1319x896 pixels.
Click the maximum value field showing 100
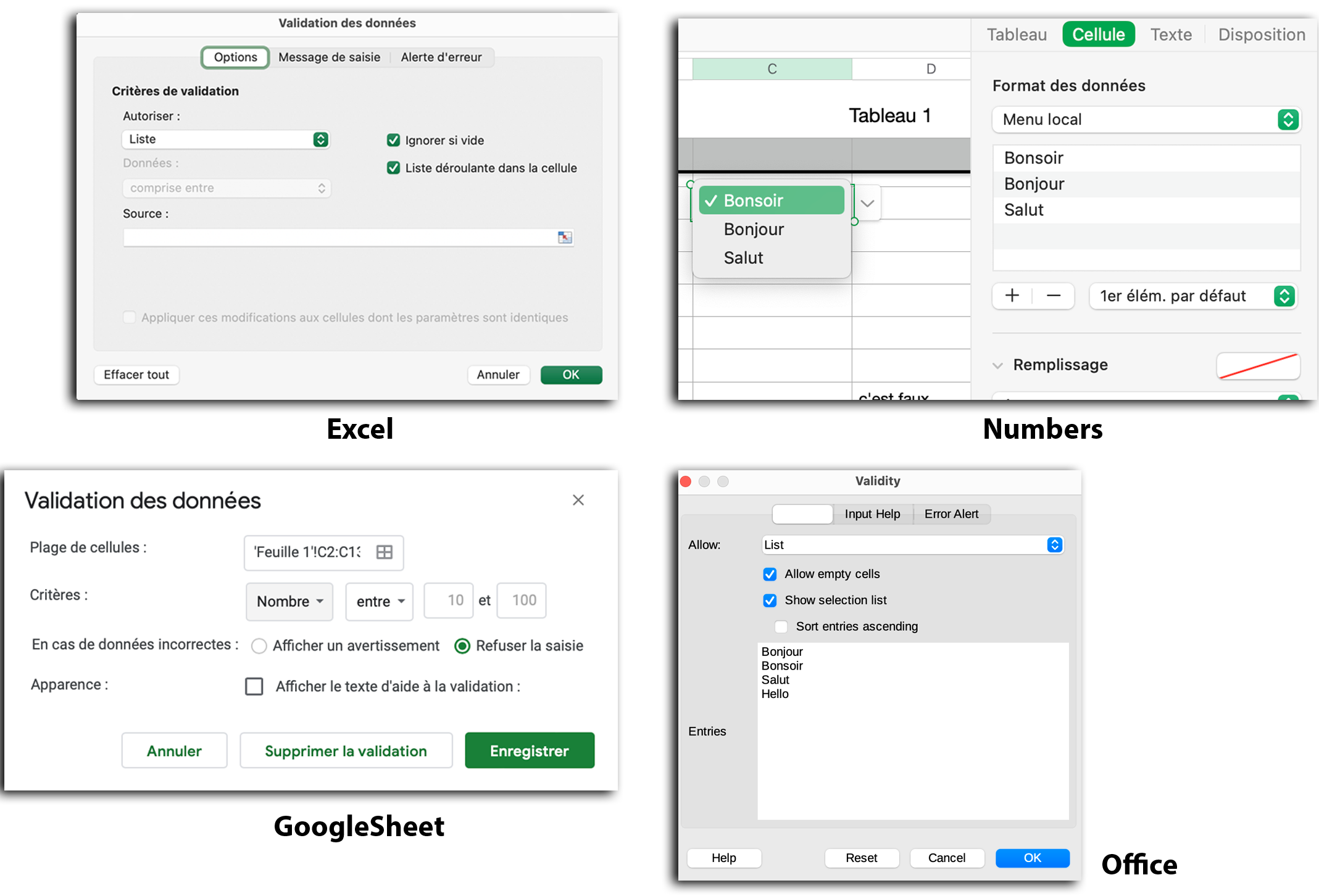click(522, 600)
